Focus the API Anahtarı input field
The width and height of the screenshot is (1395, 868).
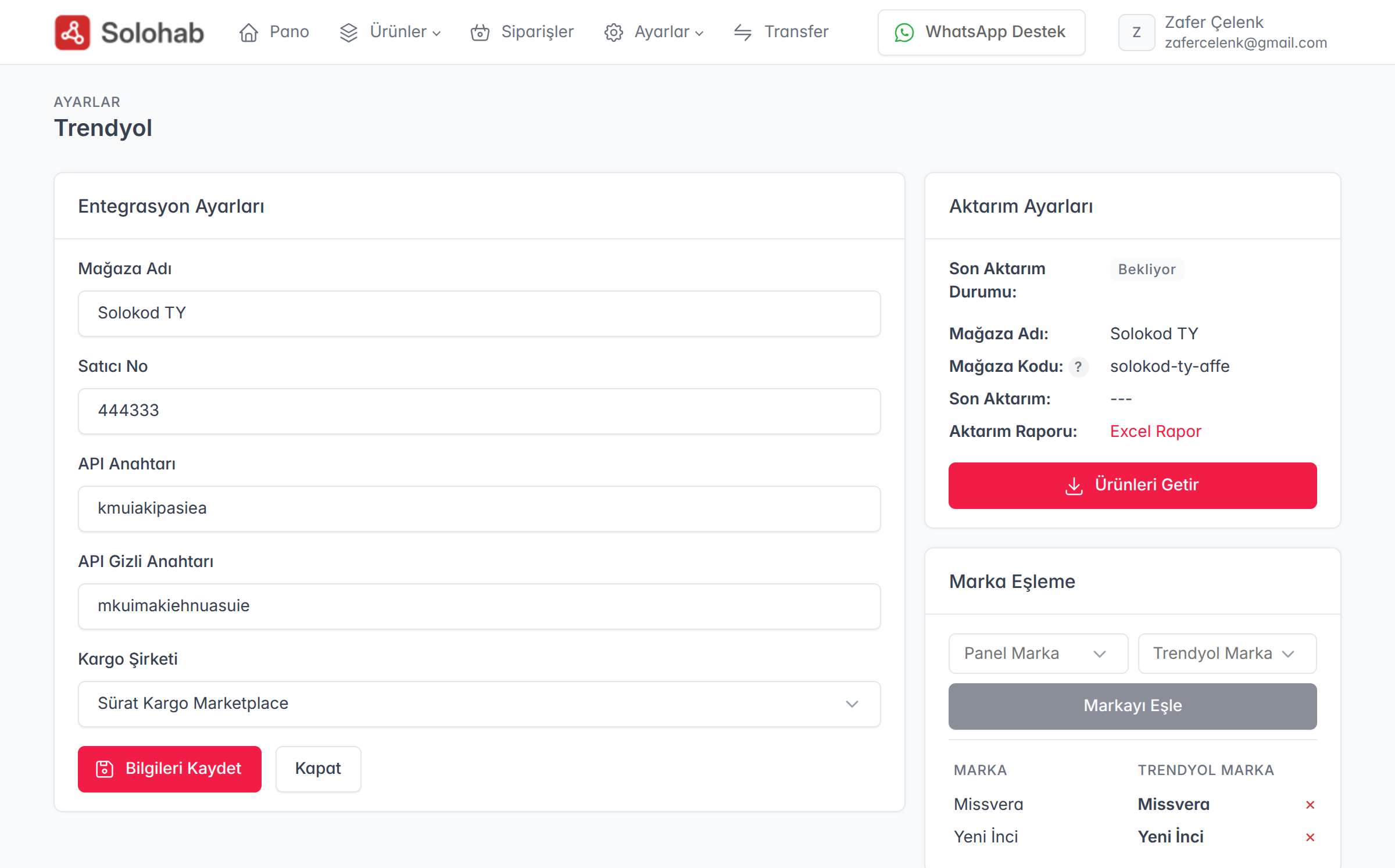coord(479,508)
